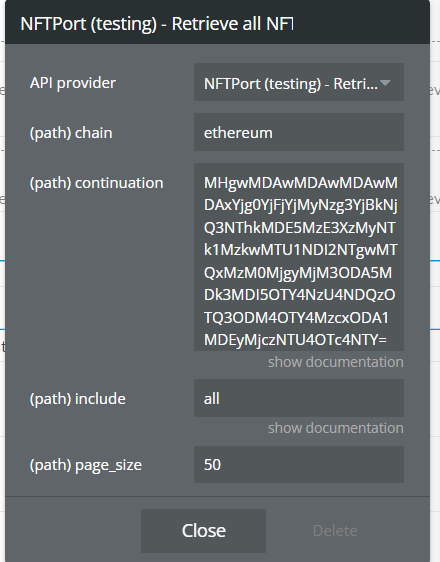Click the (path) page_size field containing 50

(x=299, y=465)
